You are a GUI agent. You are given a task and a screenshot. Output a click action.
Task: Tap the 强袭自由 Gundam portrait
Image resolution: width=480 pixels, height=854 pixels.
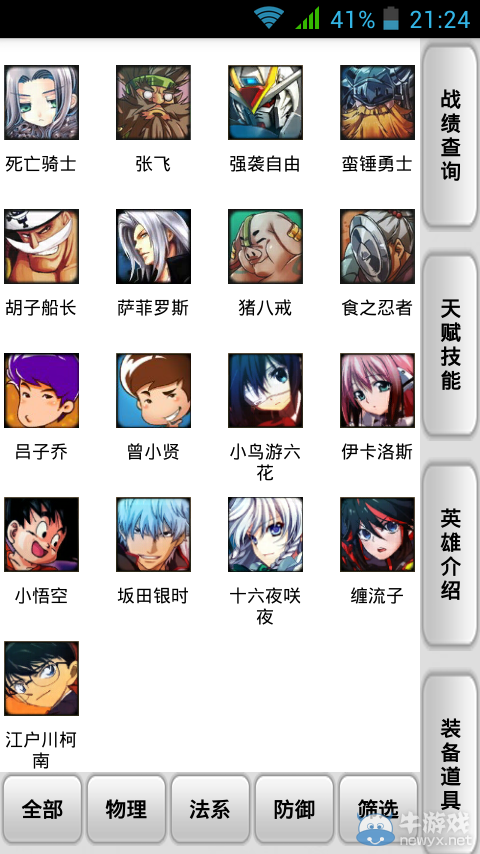[x=265, y=102]
